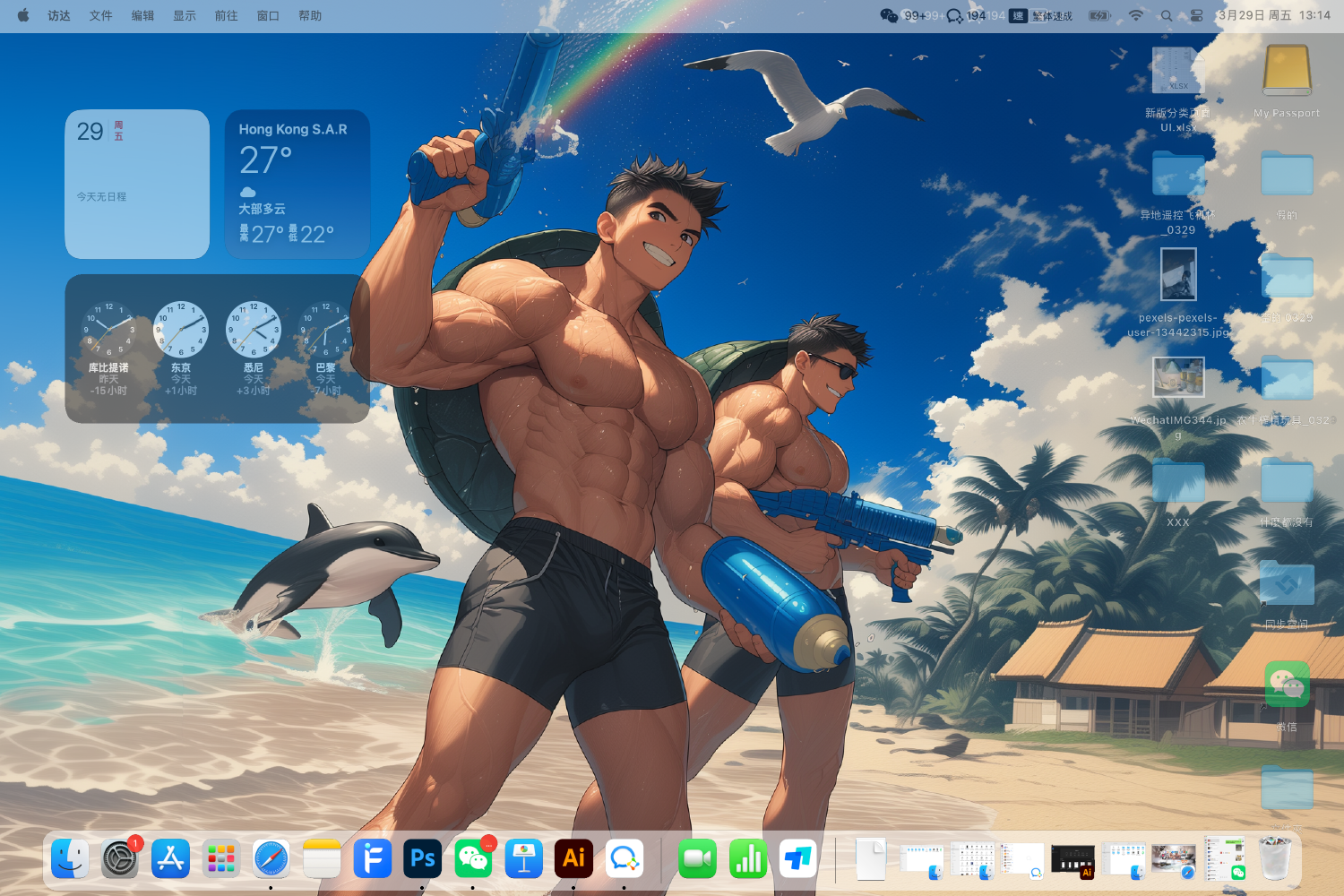Launch Adobe Illustrator in the dock
The height and width of the screenshot is (896, 1344).
click(573, 859)
